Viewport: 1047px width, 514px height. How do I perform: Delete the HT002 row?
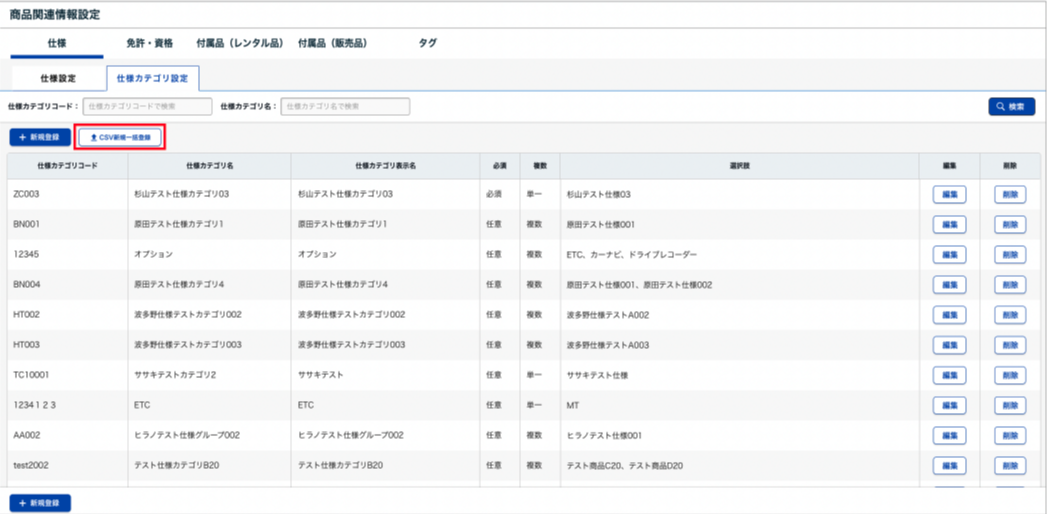1010,315
